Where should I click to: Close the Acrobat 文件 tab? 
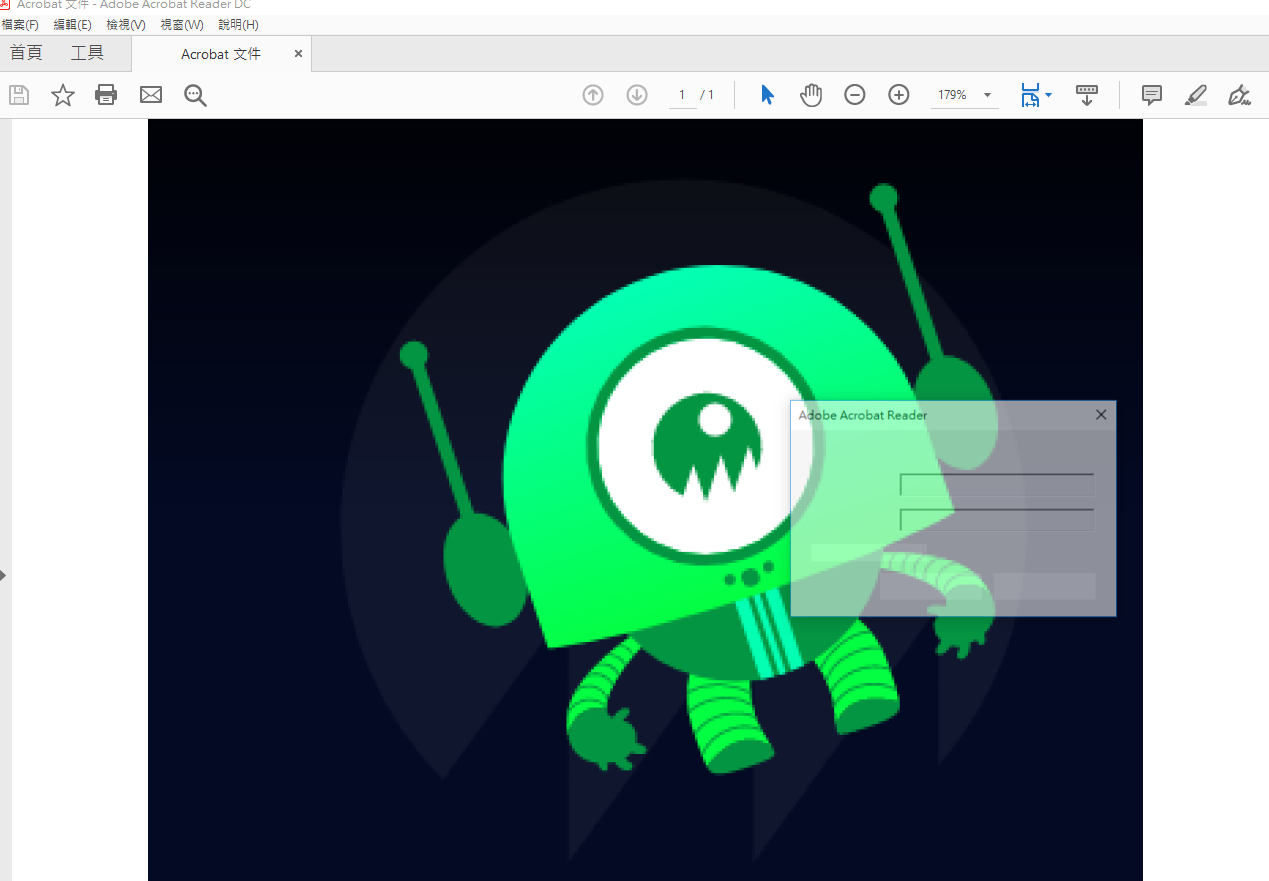pyautogui.click(x=298, y=54)
